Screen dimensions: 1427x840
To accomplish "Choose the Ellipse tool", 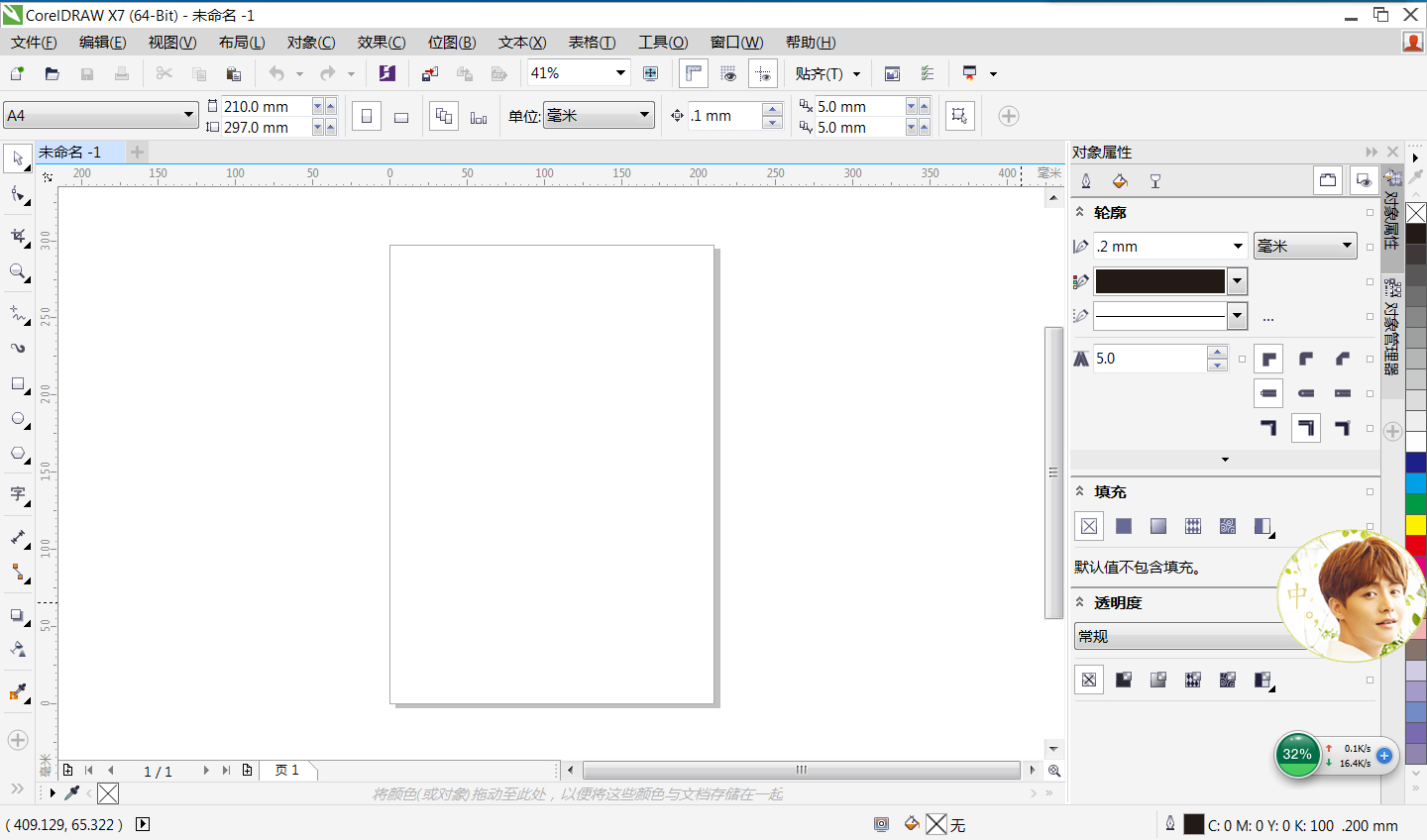I will [18, 419].
